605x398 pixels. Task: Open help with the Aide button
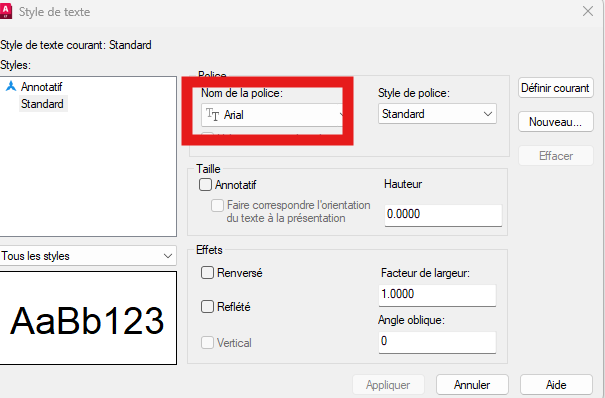556,385
